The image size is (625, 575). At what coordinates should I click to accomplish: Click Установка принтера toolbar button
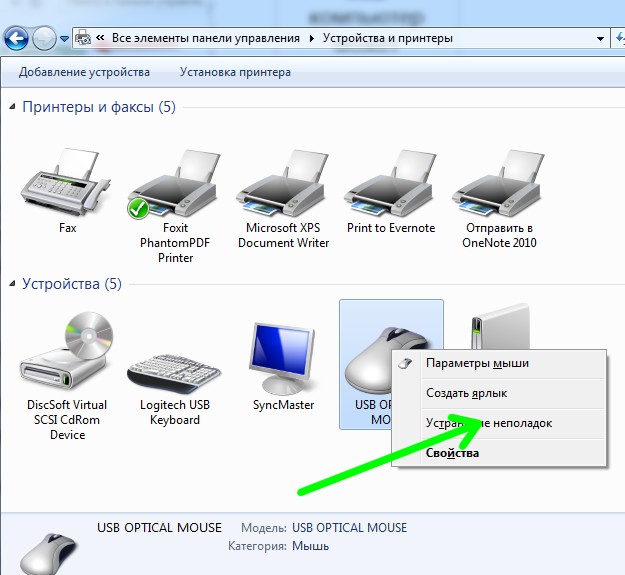(235, 72)
